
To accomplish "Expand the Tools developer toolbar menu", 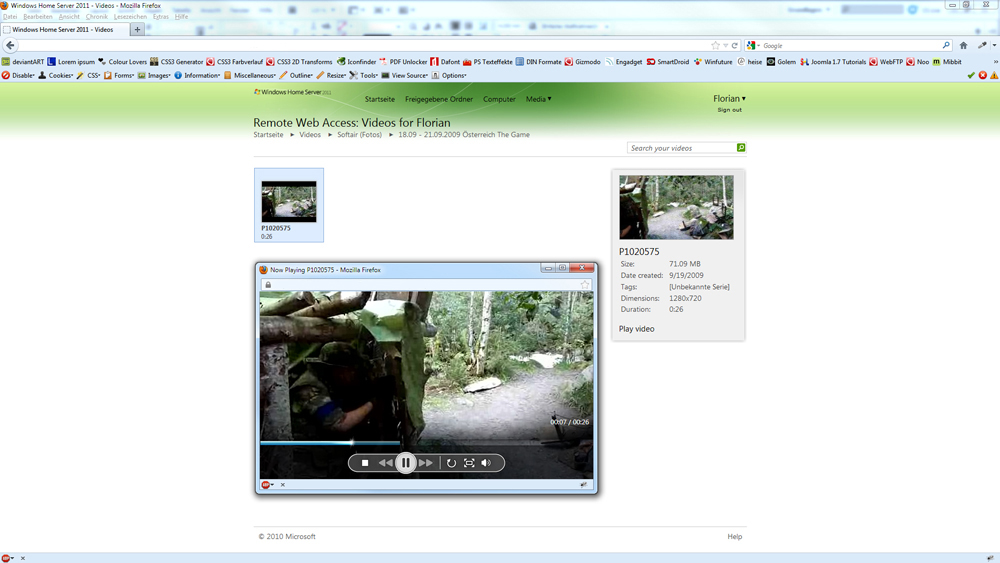I will (364, 75).
